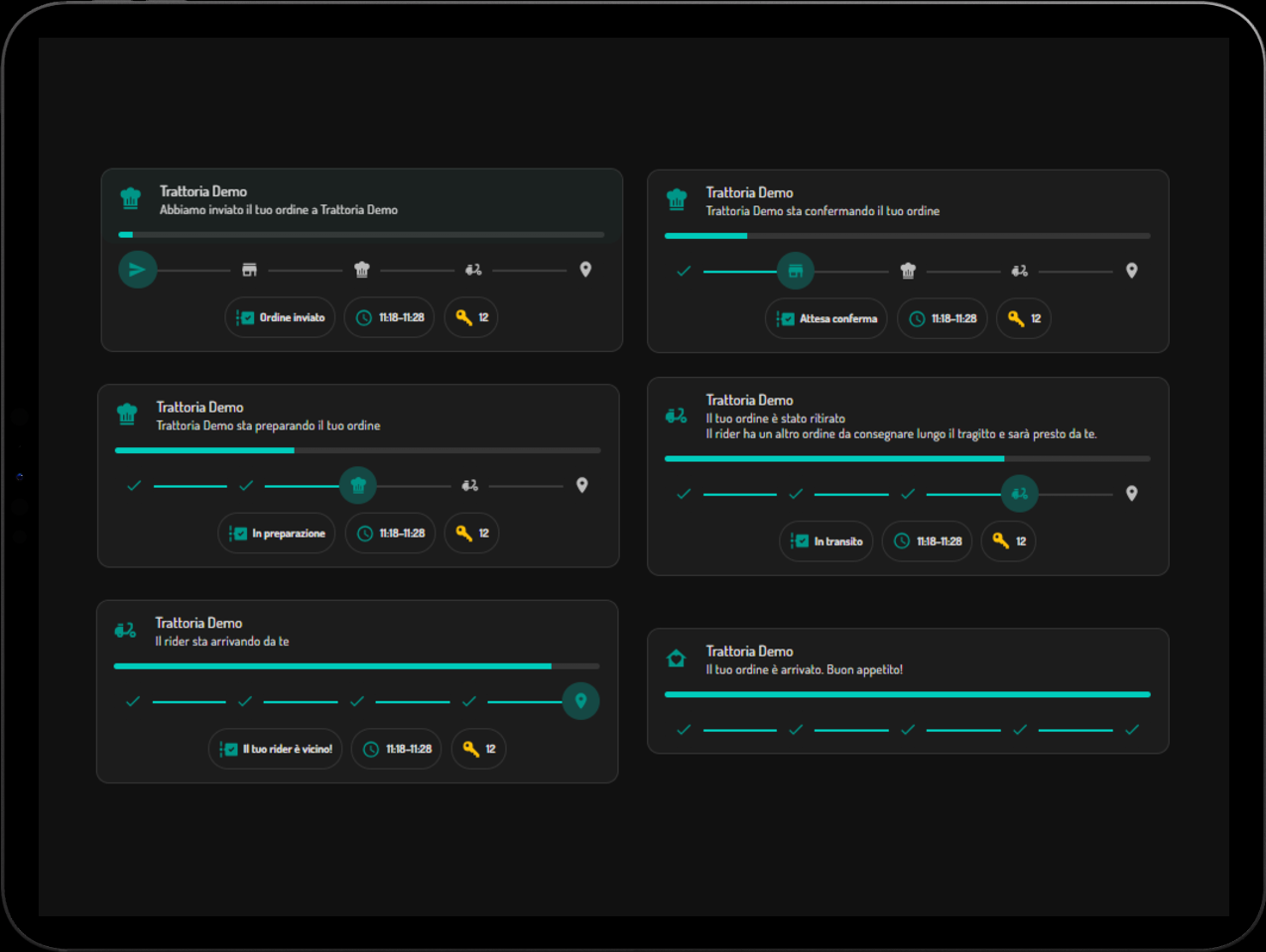The width and height of the screenshot is (1266, 952).
Task: Click the 'In preparazione' status chip
Action: (277, 534)
